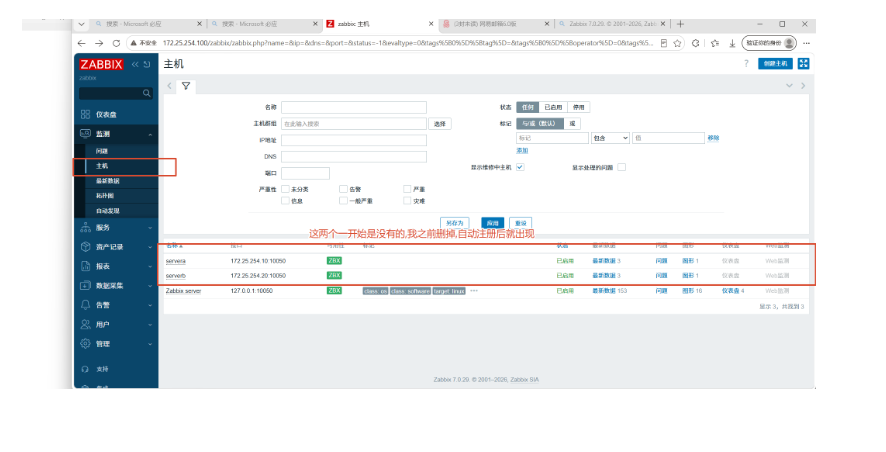The width and height of the screenshot is (886, 452).
Task: Click the ZBX availability badge for servera
Action: click(x=334, y=261)
